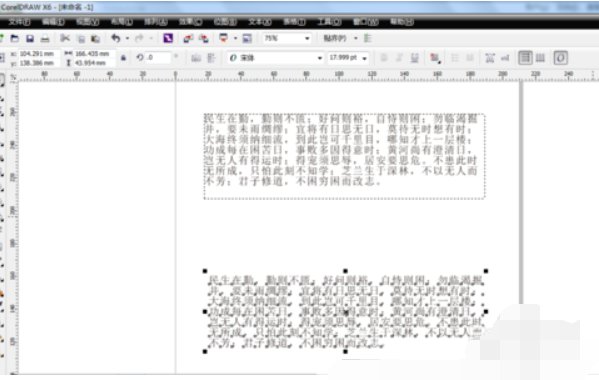Open the 视图(V) View menu
The height and width of the screenshot is (380, 599).
point(87,22)
